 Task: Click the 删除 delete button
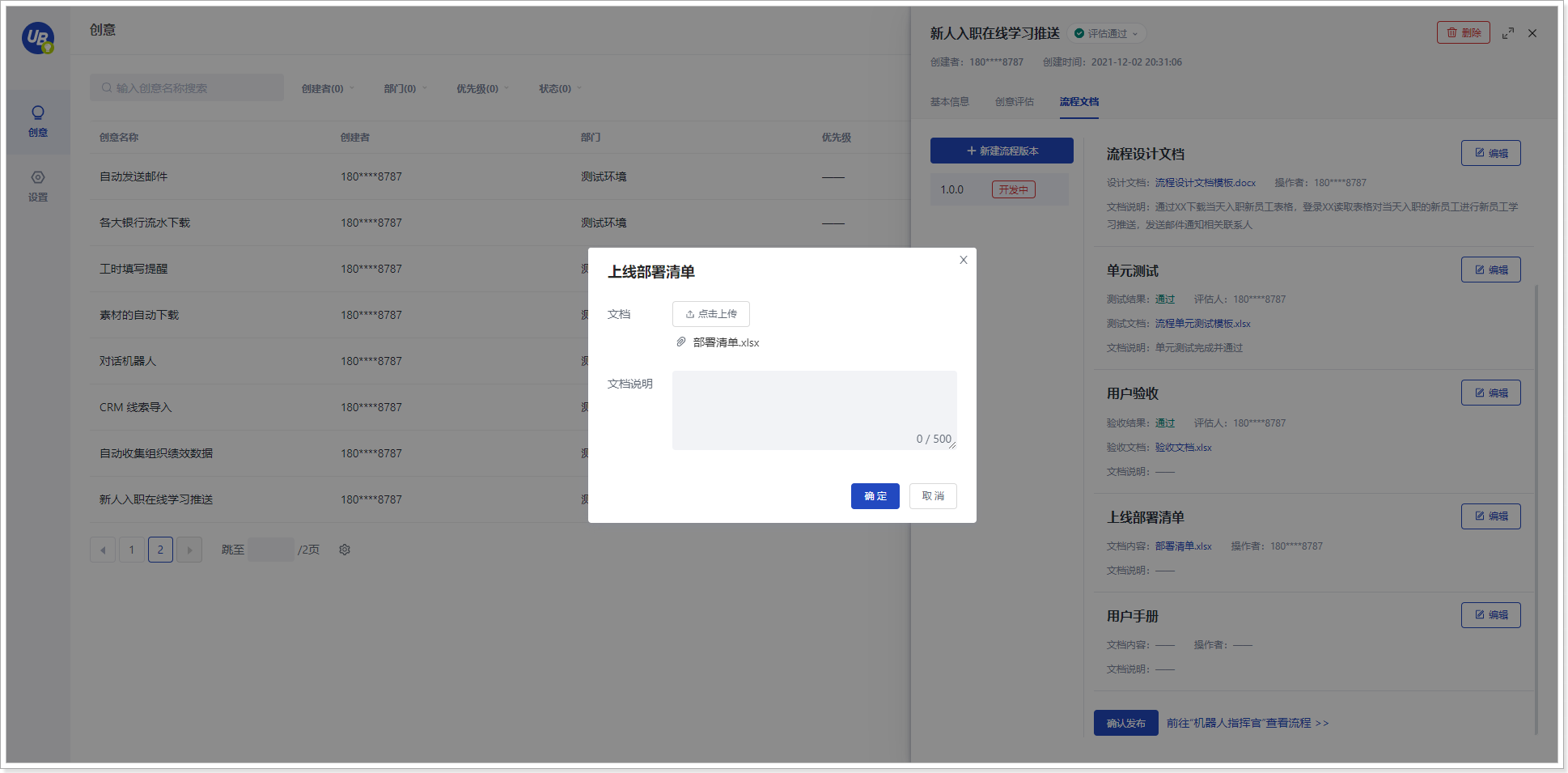click(x=1463, y=32)
